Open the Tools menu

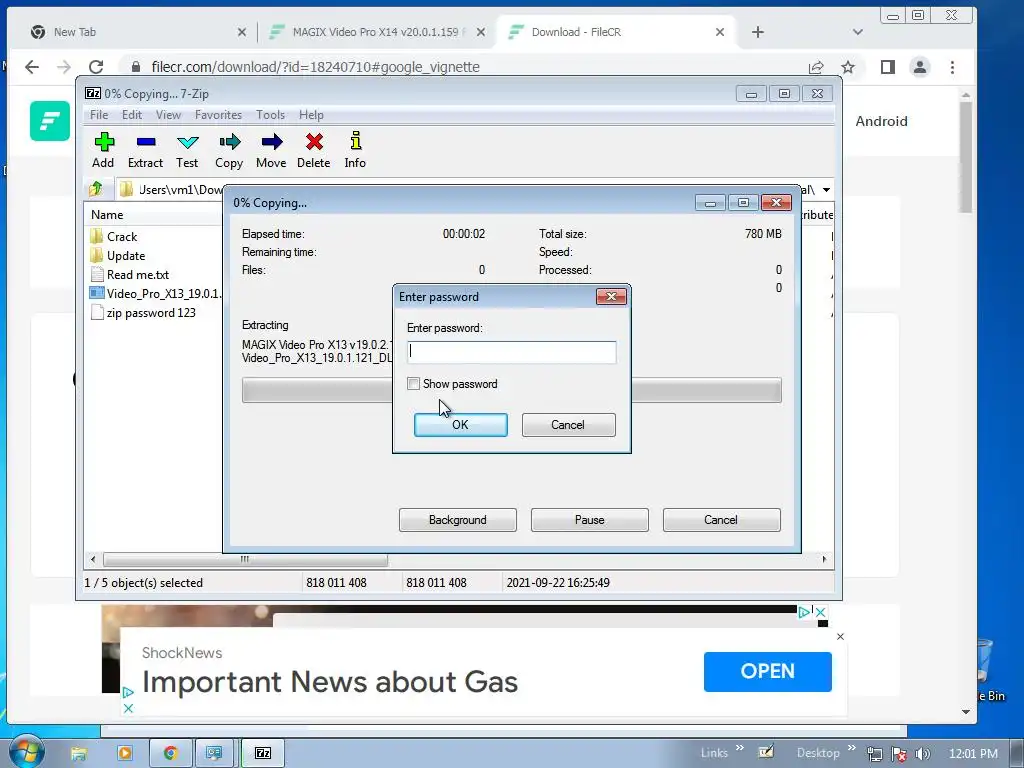[x=270, y=115]
